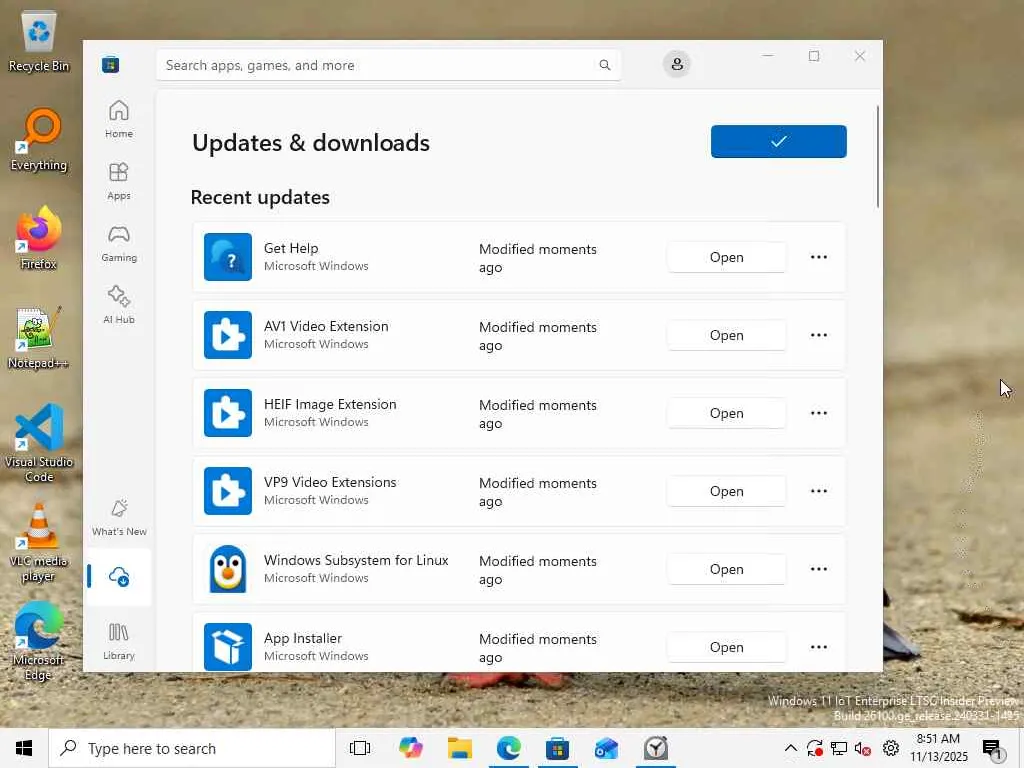The image size is (1024, 768).
Task: Focus the Search apps, games, and more field
Action: point(388,65)
